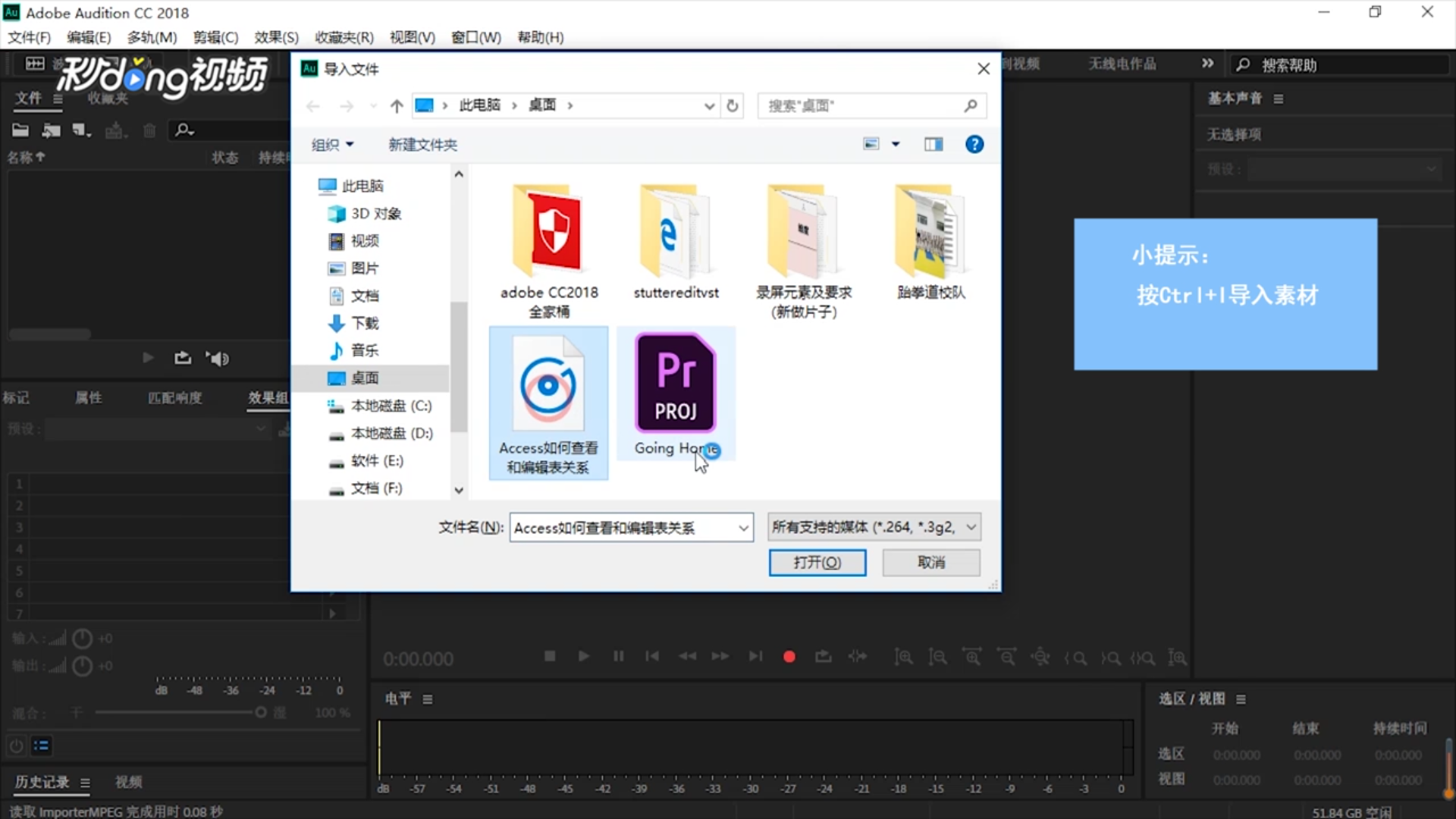Click 打开(O) button in import dialog
Screen dimensions: 1456x819
(817, 563)
